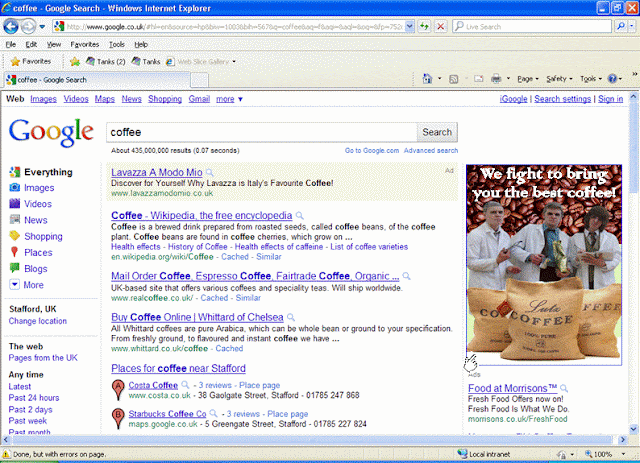Open Live Search provider dropdown arrow
The image size is (640, 463).
[631, 27]
